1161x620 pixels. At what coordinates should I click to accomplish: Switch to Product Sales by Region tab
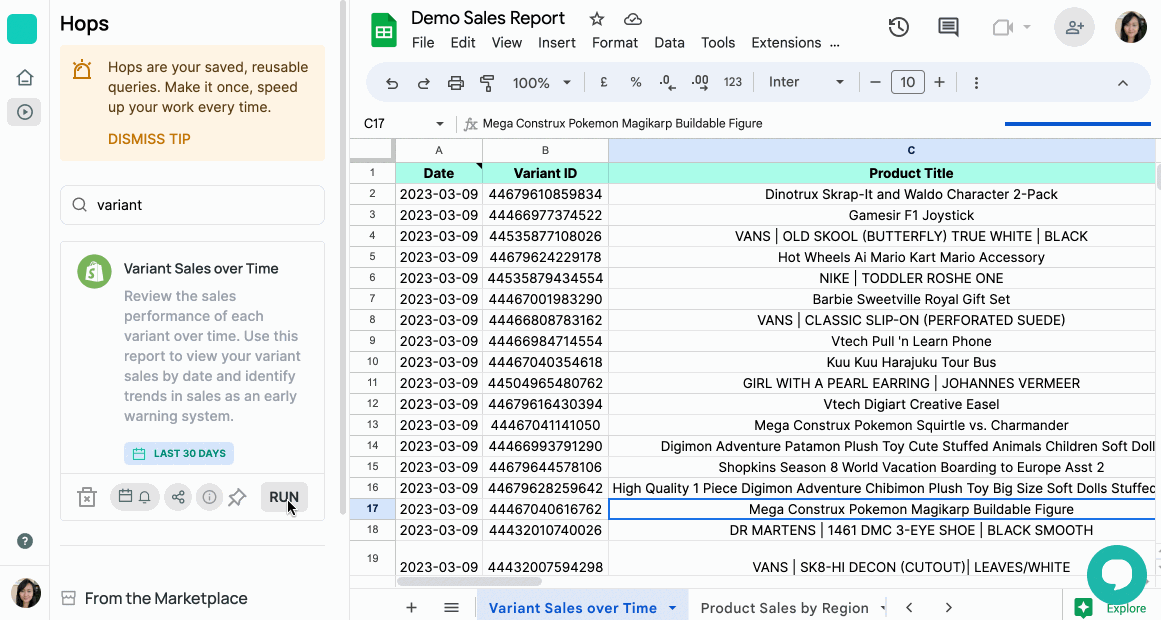[x=784, y=608]
